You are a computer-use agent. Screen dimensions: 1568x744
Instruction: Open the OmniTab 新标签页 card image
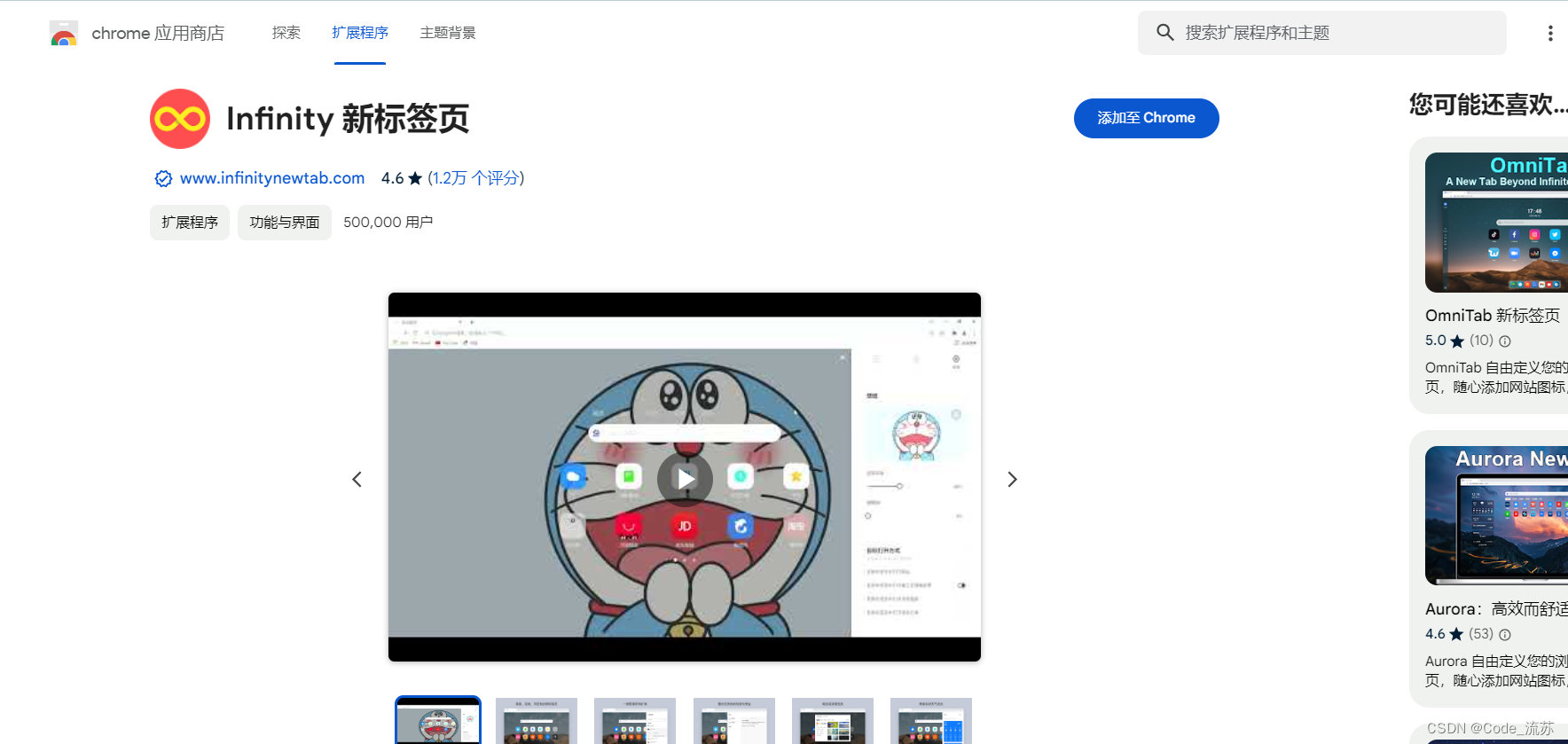(1496, 223)
